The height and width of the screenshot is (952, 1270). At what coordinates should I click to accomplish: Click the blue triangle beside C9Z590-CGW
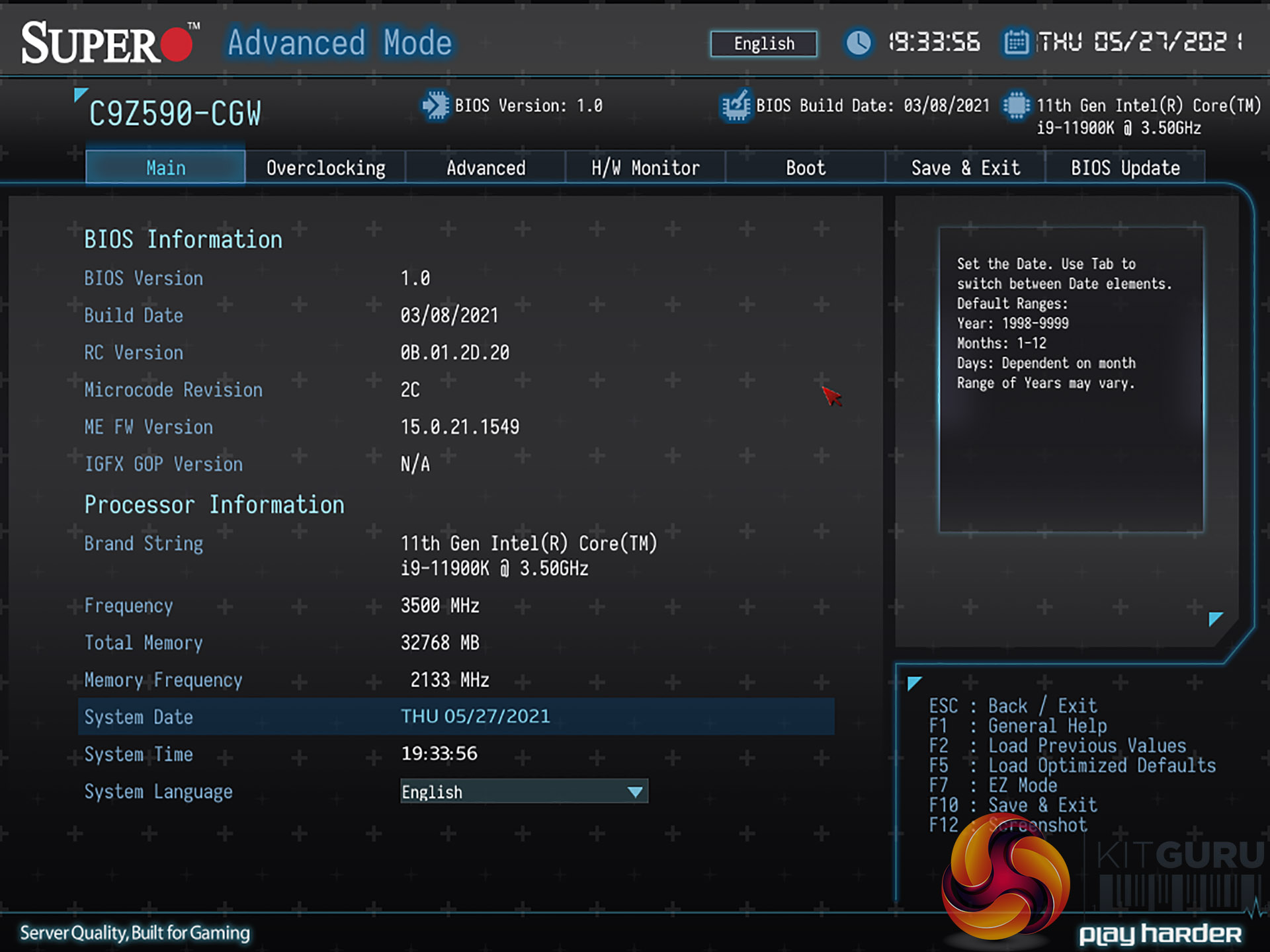[x=80, y=95]
